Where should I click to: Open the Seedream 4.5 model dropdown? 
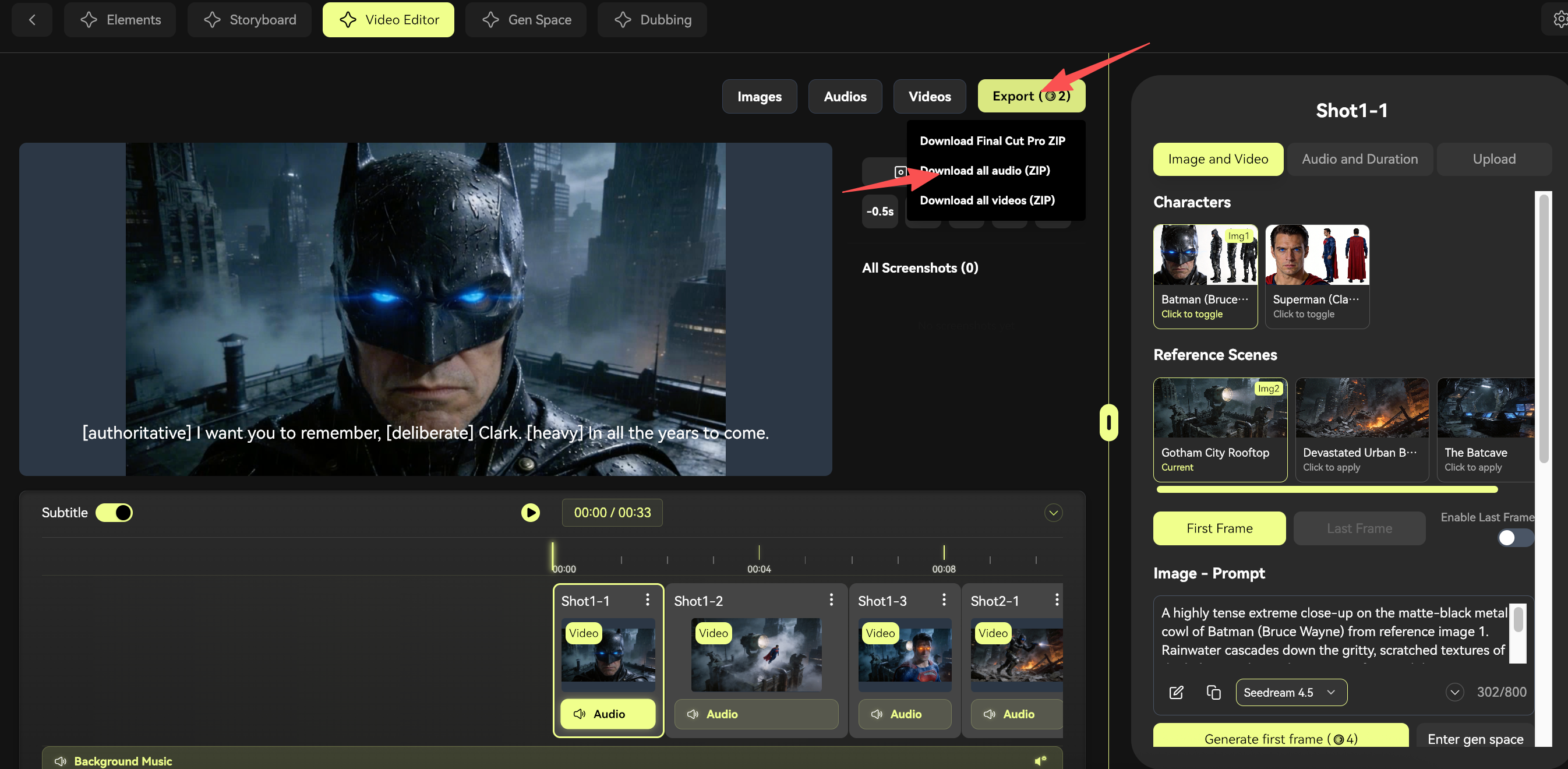click(x=1291, y=692)
